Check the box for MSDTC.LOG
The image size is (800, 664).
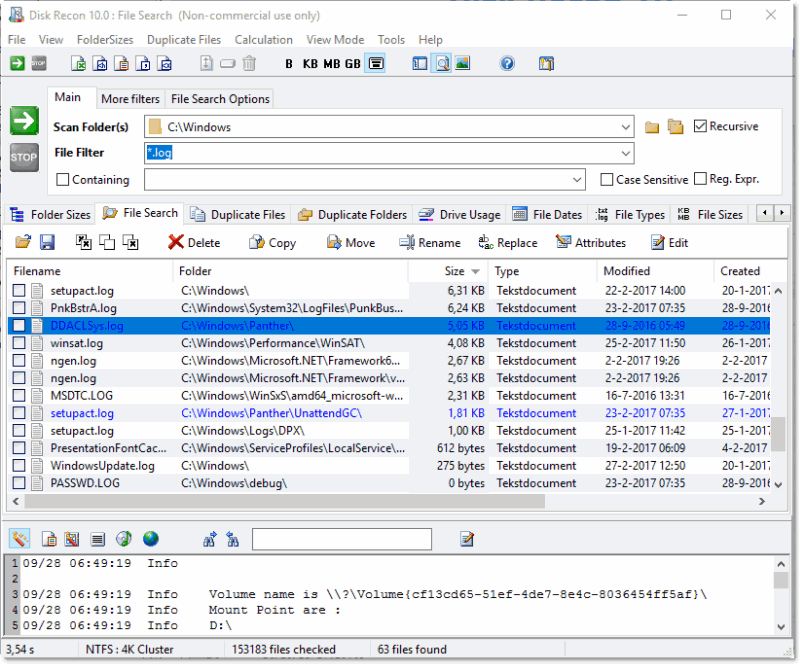(19, 396)
